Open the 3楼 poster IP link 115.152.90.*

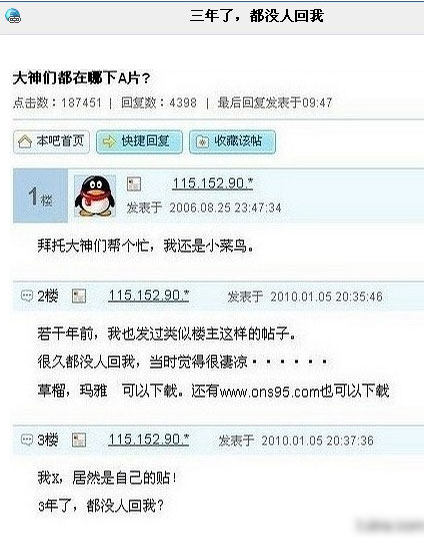149,440
